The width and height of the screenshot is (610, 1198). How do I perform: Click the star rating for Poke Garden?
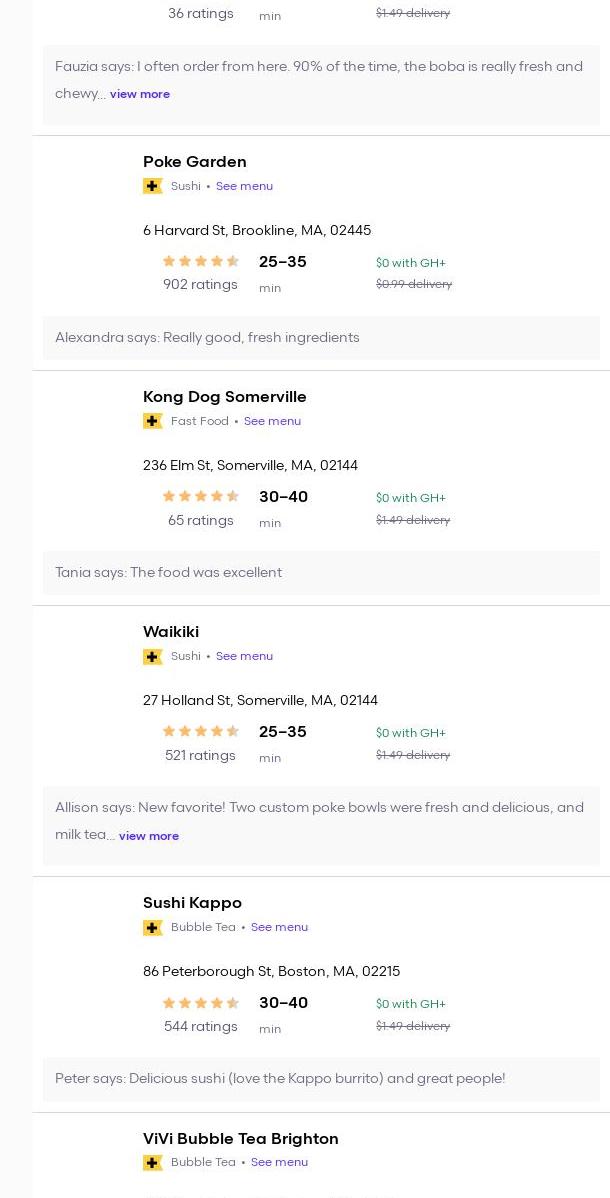(x=200, y=261)
